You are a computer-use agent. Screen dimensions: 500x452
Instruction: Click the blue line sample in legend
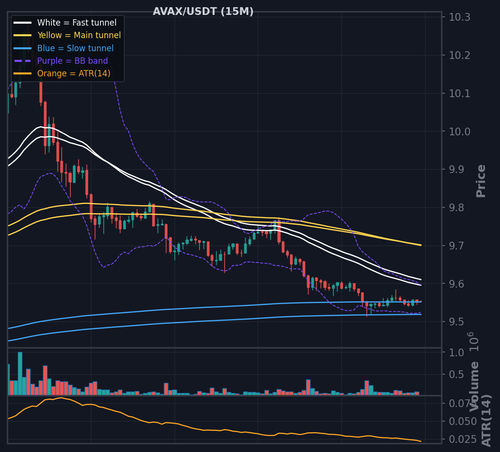pos(22,48)
